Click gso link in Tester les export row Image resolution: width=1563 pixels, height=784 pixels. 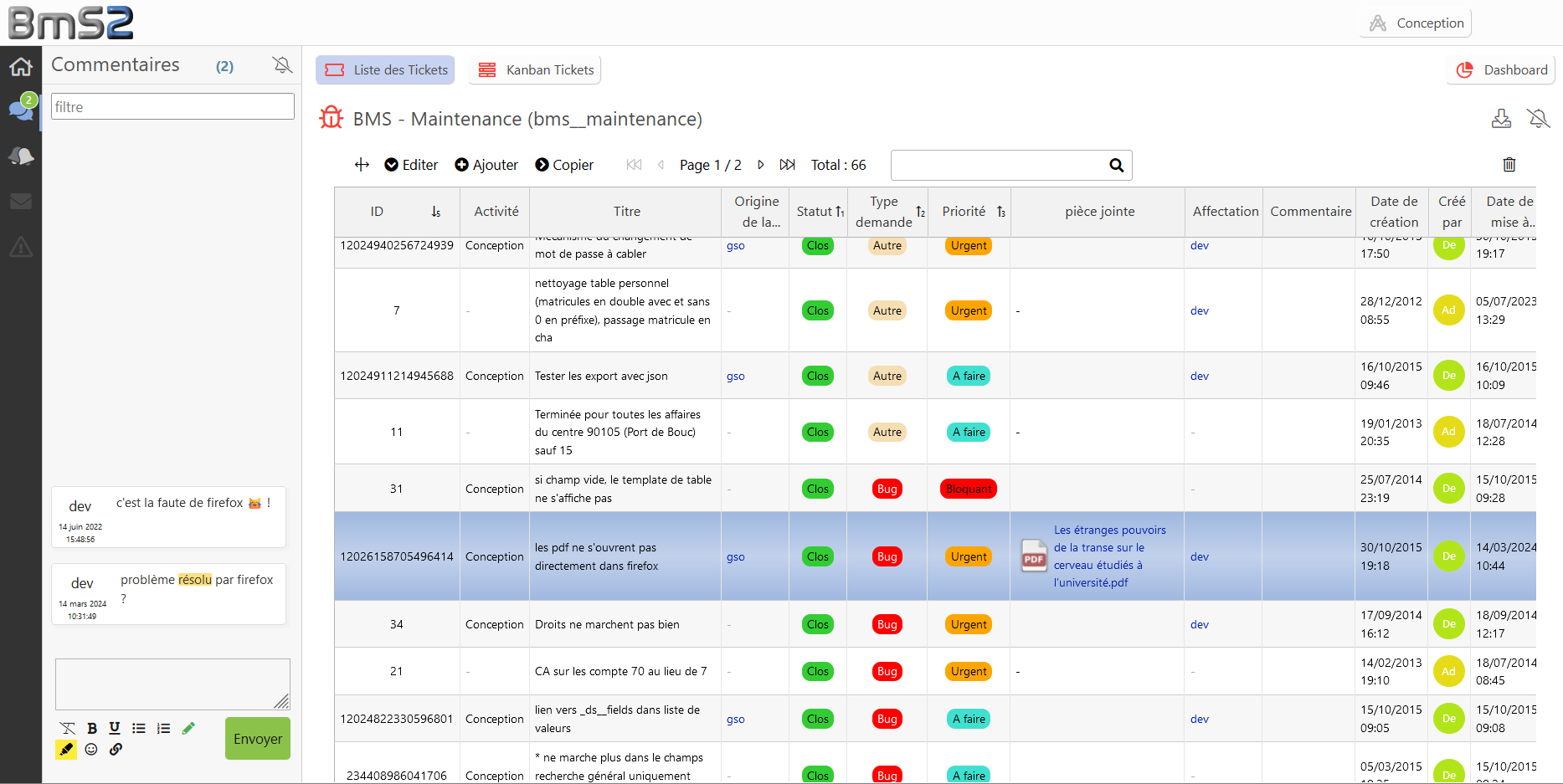pyautogui.click(x=736, y=377)
